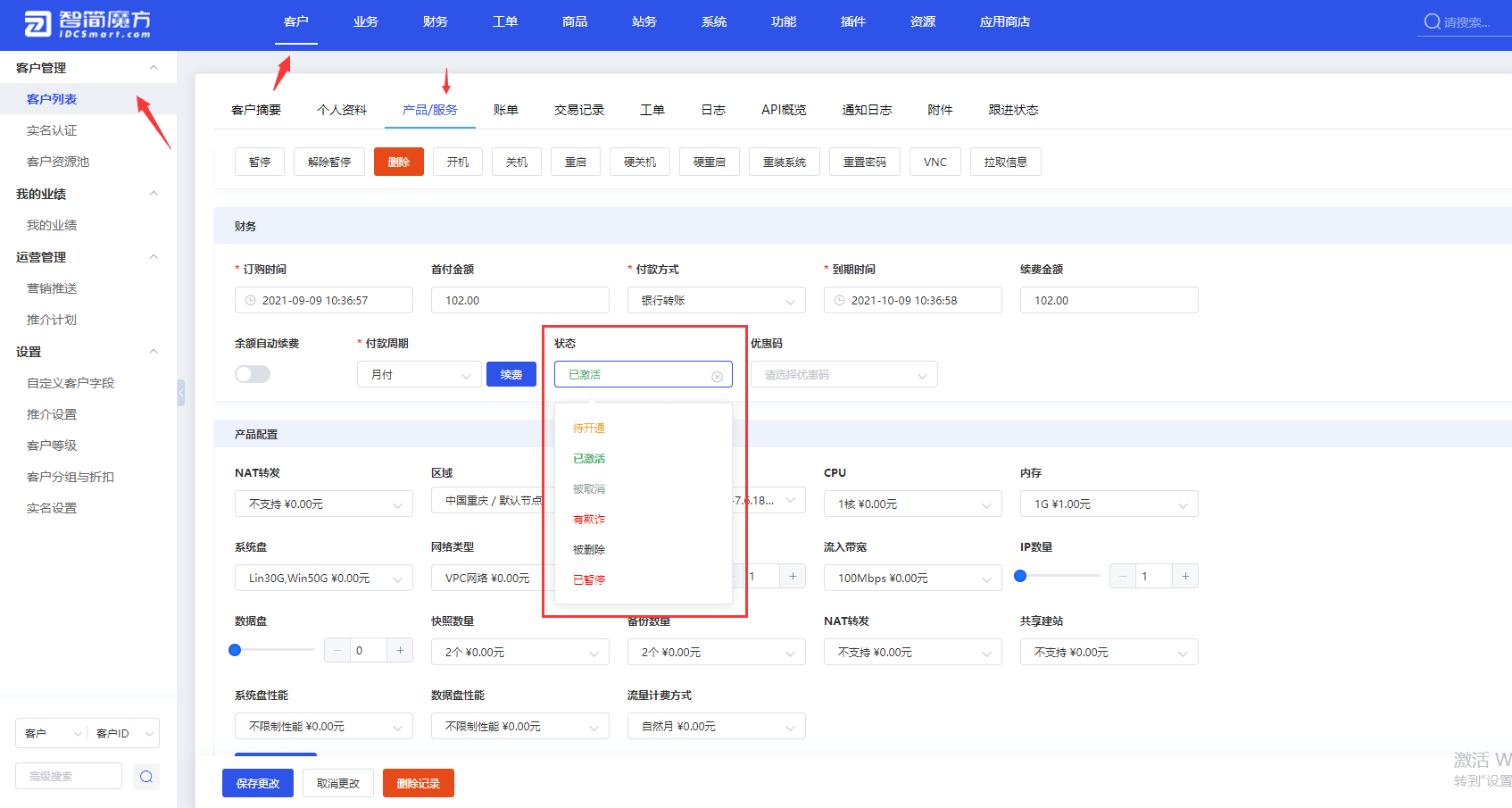This screenshot has width=1512, height=808.
Task: Open the 客户ID sidebar dropdown
Action: click(x=123, y=733)
